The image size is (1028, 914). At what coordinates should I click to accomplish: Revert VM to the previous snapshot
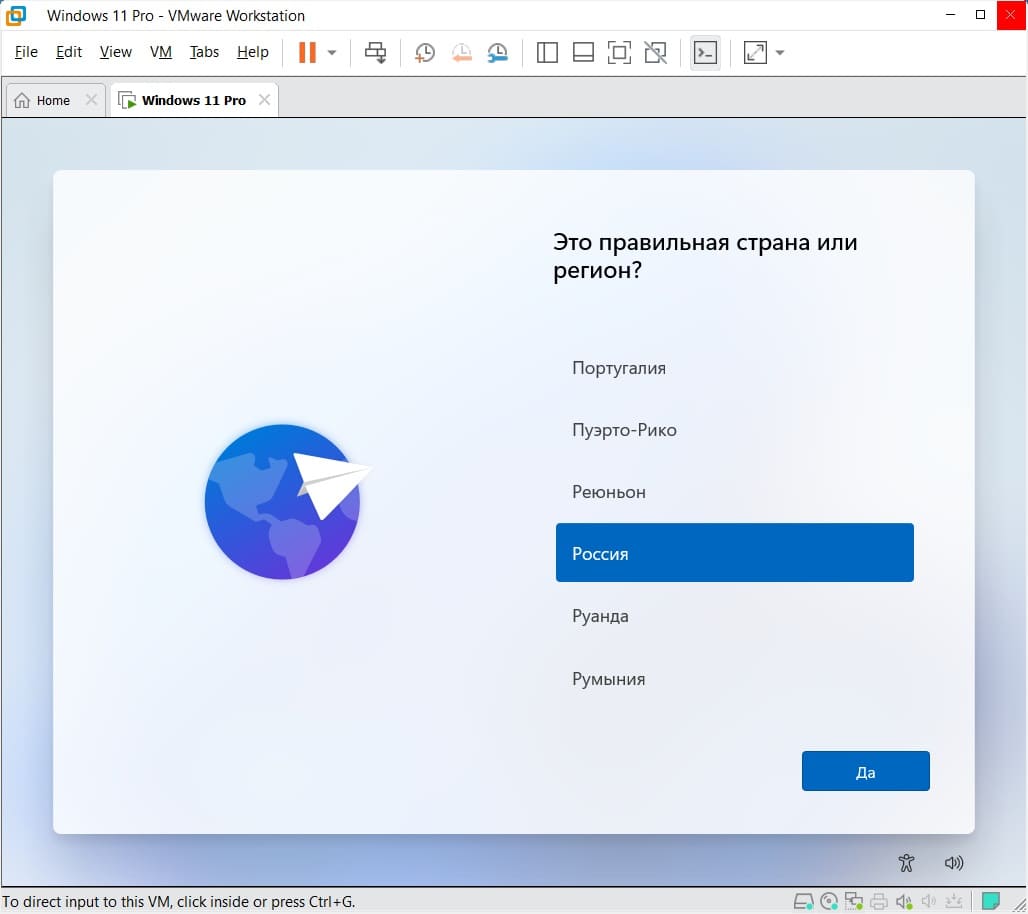click(x=462, y=52)
